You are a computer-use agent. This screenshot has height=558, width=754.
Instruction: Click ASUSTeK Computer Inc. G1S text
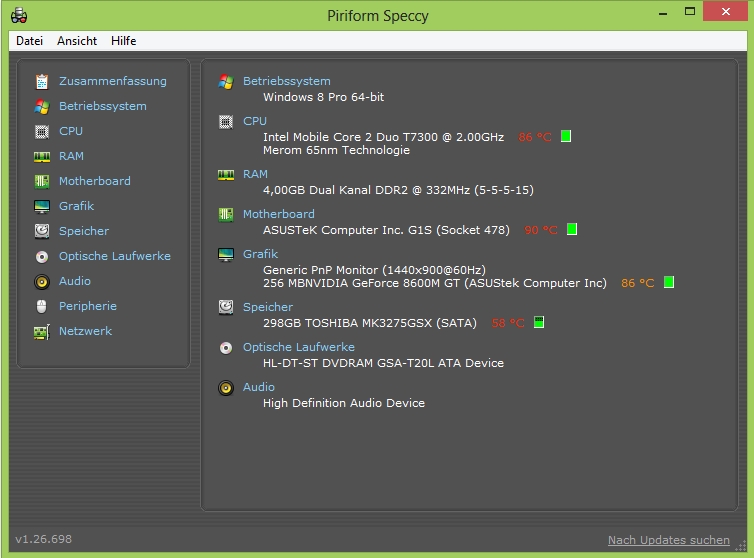click(x=386, y=230)
